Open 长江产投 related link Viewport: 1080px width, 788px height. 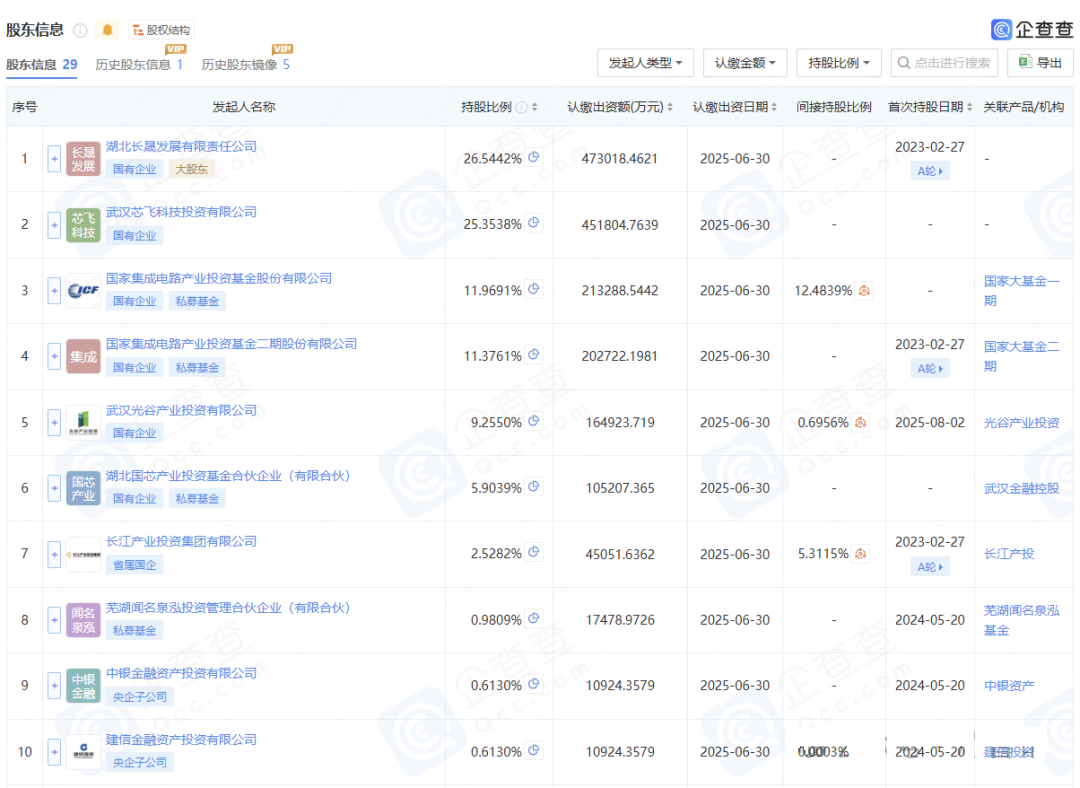point(1009,554)
